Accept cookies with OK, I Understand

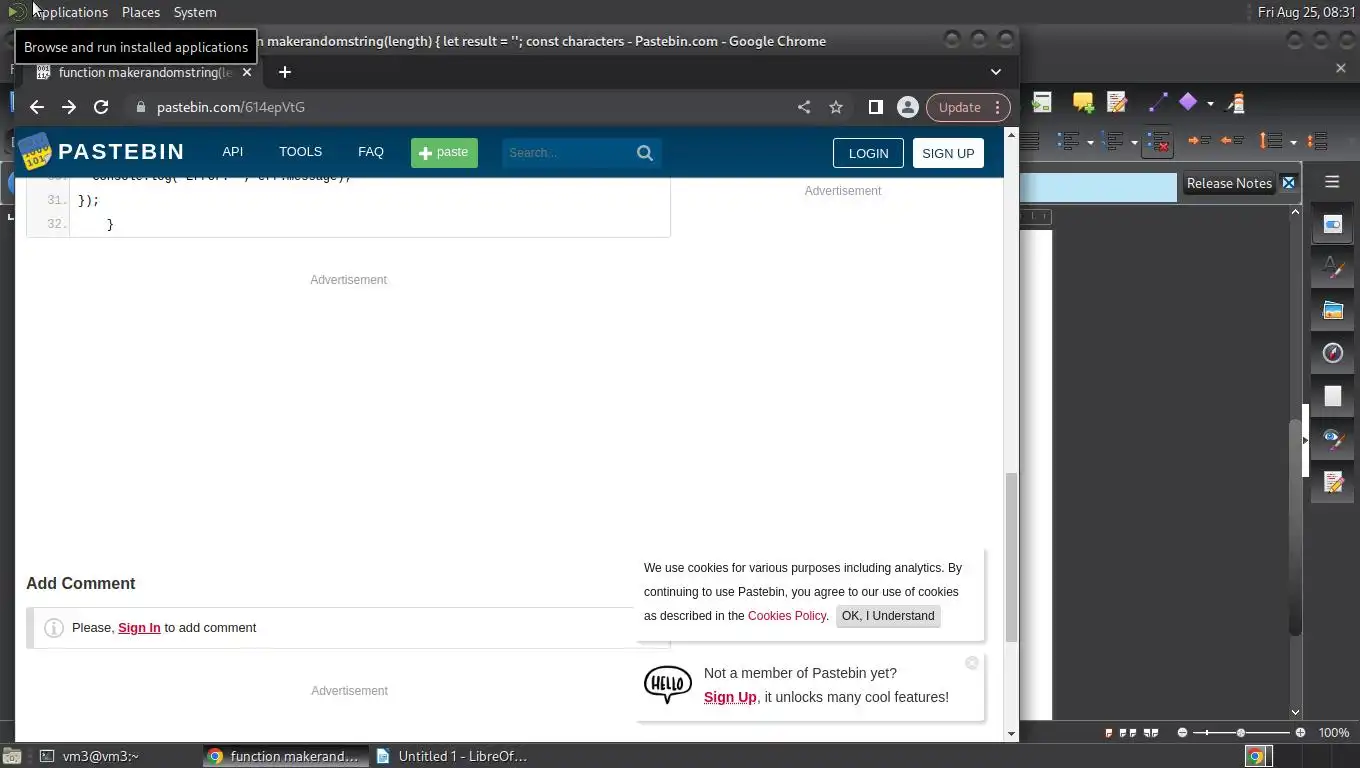888,616
